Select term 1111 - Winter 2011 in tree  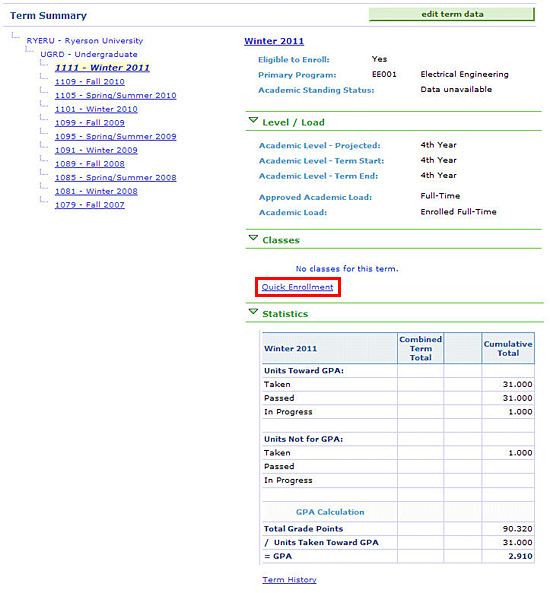(102, 68)
